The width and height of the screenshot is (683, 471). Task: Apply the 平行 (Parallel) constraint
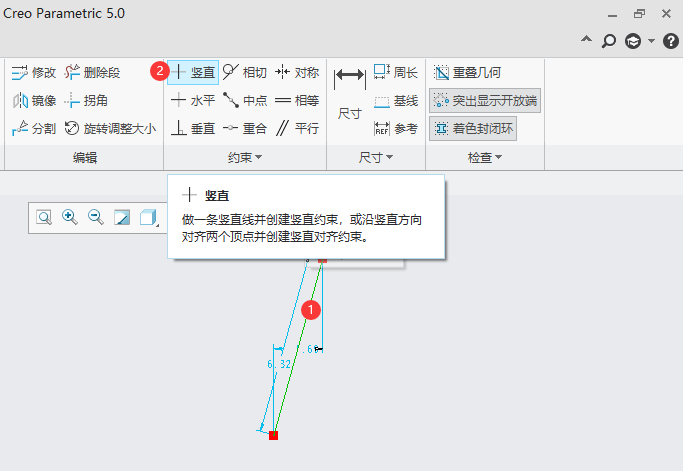pos(297,129)
